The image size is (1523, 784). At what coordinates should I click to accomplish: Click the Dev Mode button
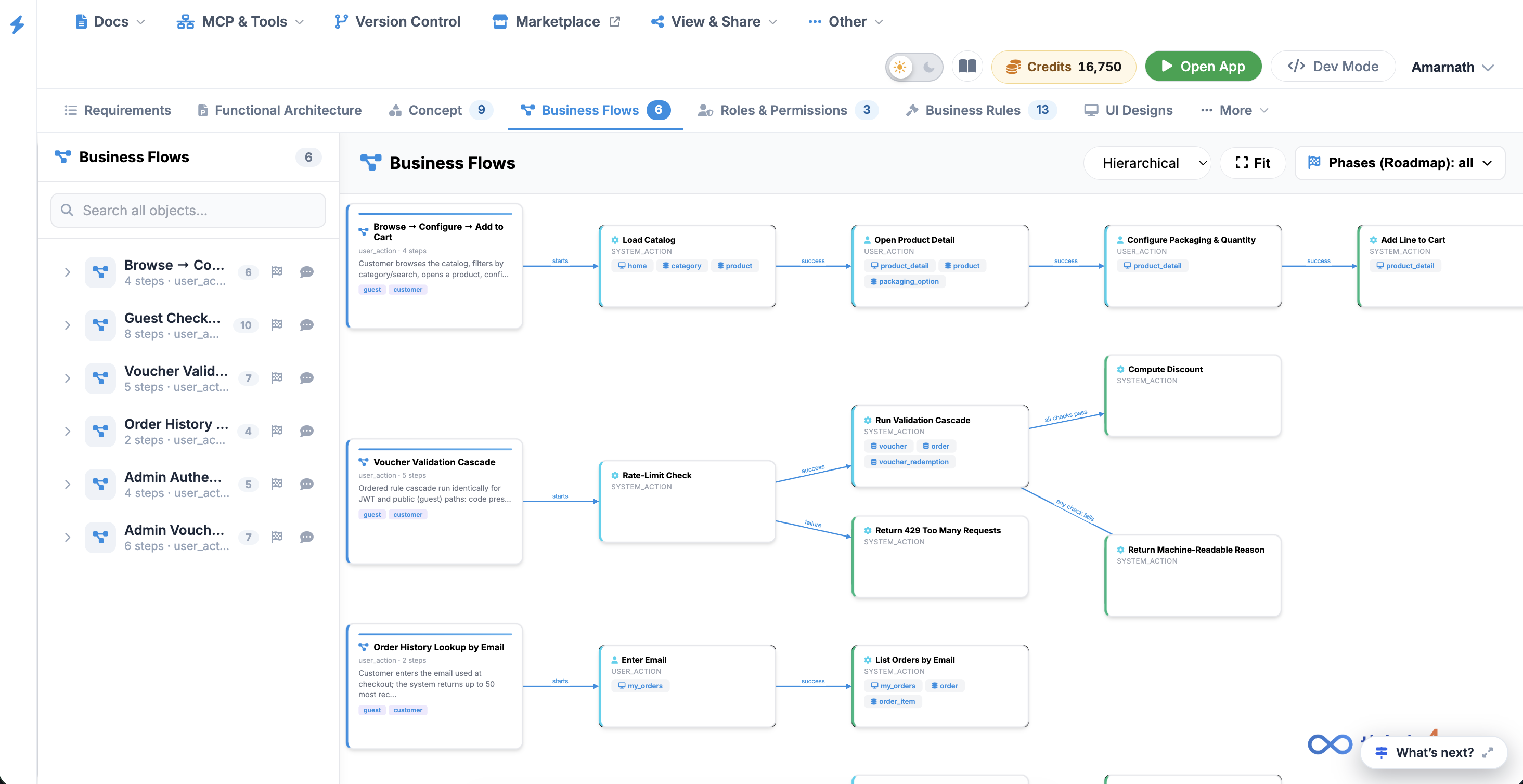[1333, 66]
